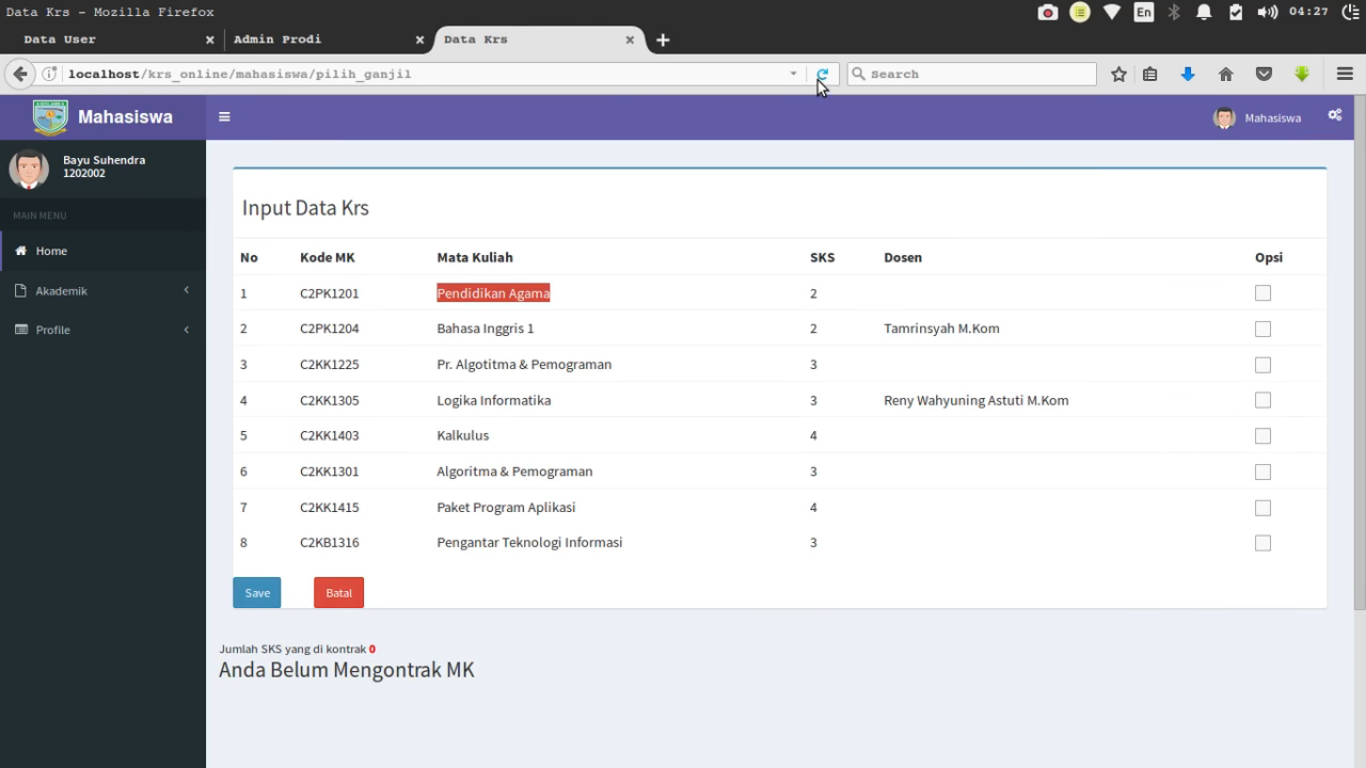The width and height of the screenshot is (1366, 768).
Task: Select Home in the main menu
Action: (x=51, y=251)
